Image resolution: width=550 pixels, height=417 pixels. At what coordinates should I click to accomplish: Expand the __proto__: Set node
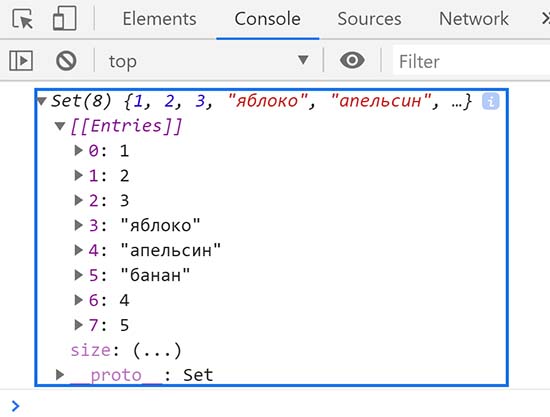60,375
